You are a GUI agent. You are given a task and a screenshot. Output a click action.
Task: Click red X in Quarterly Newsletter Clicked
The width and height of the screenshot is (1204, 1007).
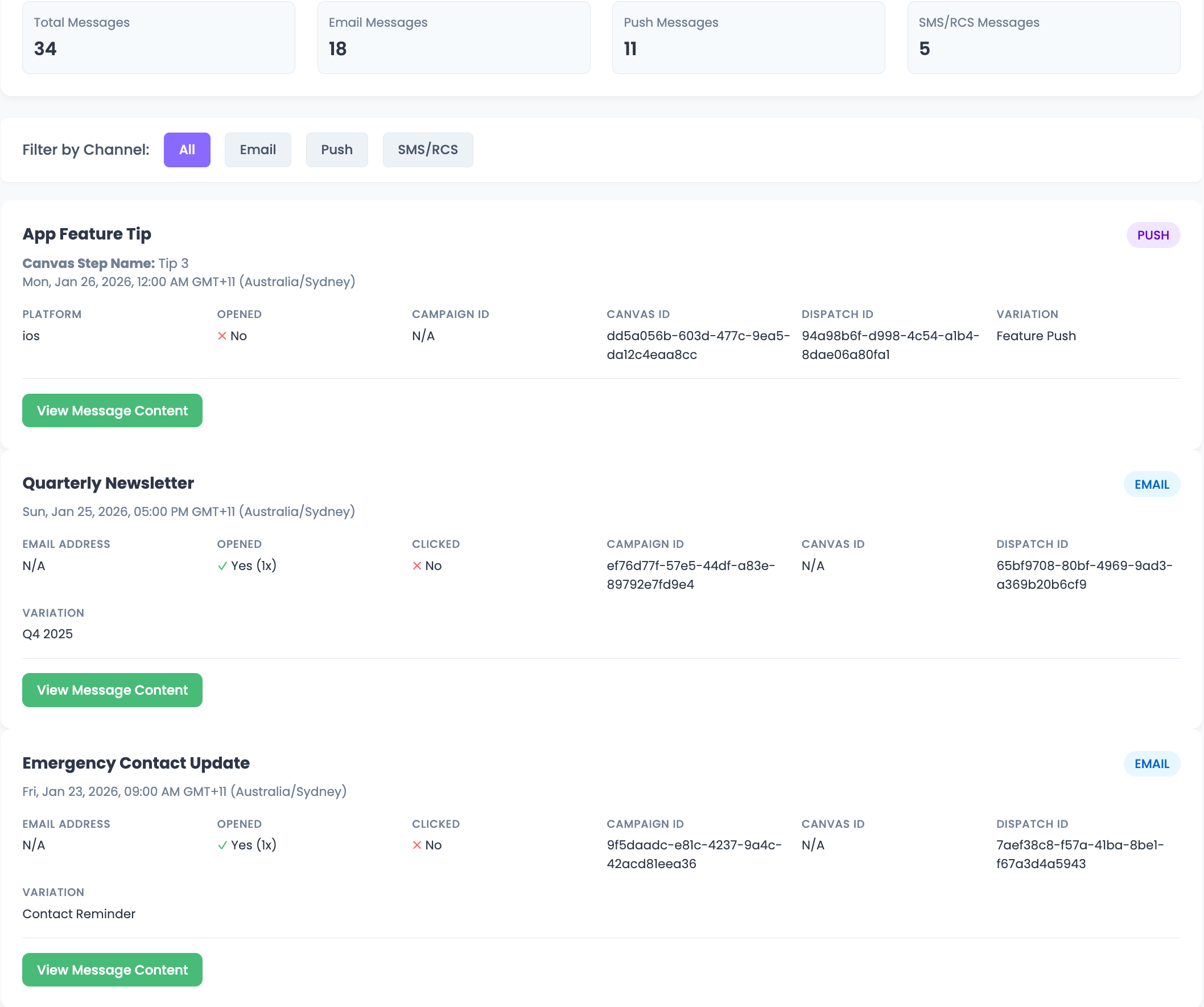pyautogui.click(x=417, y=566)
